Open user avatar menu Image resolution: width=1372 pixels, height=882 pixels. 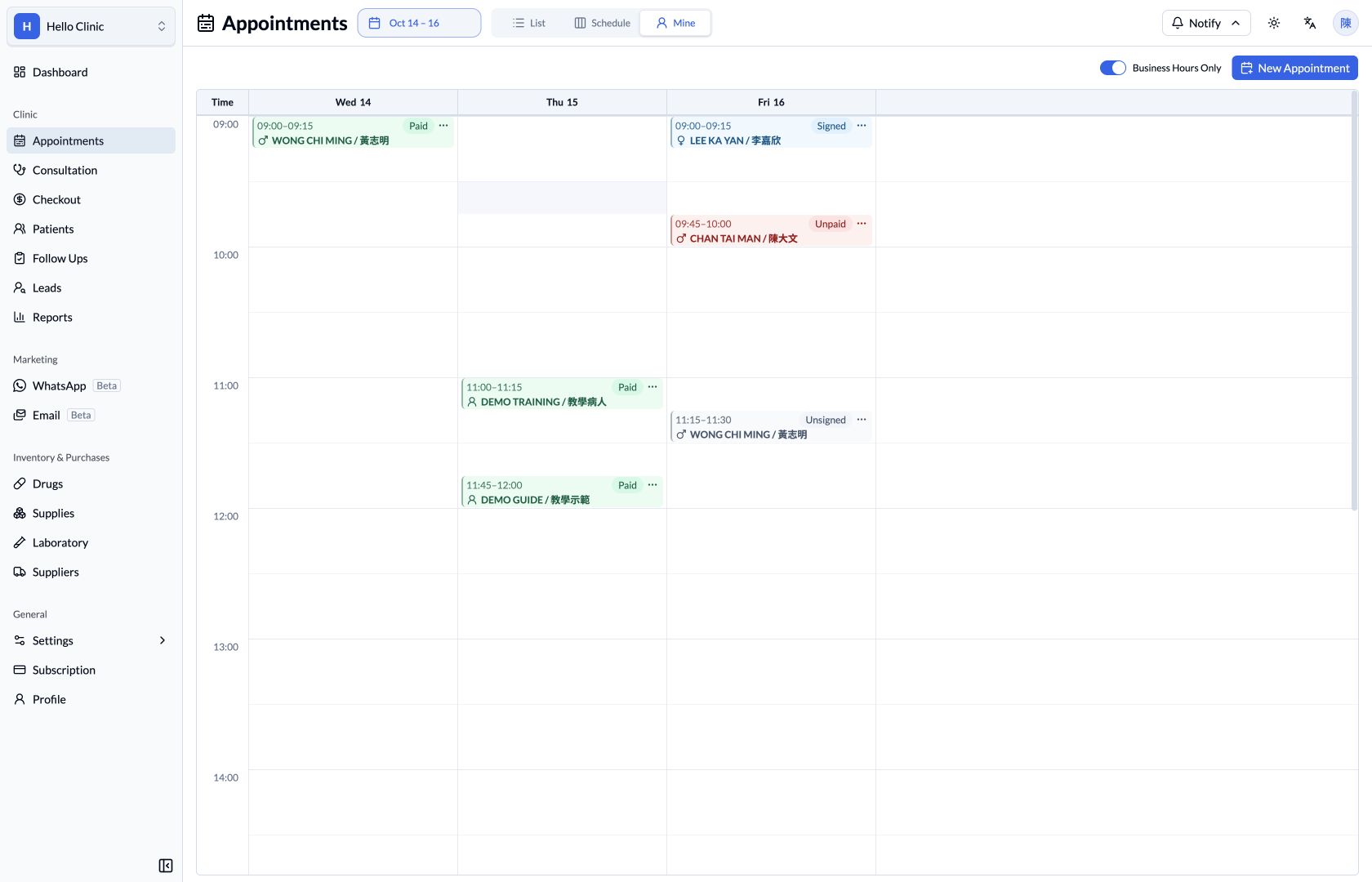[1346, 23]
